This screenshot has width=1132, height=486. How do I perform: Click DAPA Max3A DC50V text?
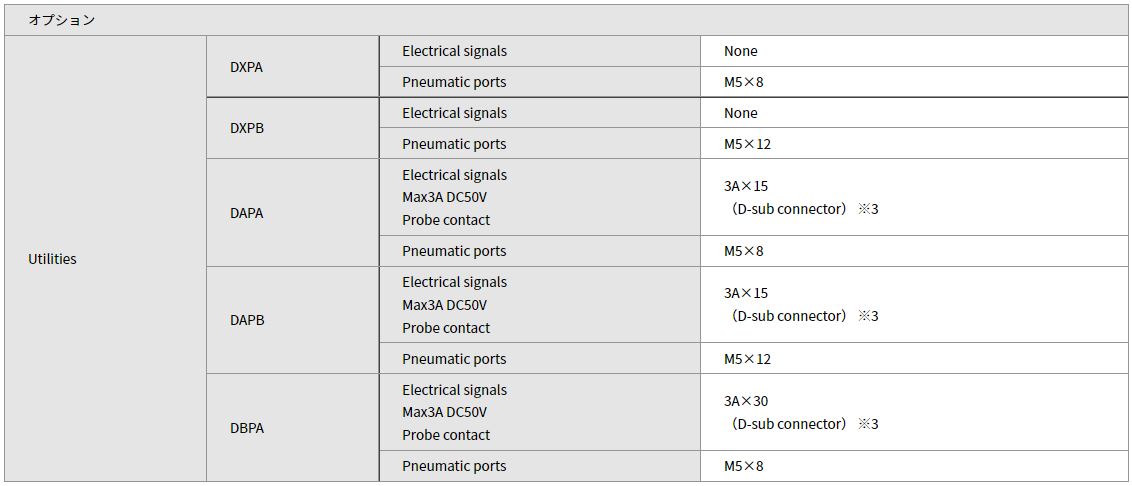[445, 197]
